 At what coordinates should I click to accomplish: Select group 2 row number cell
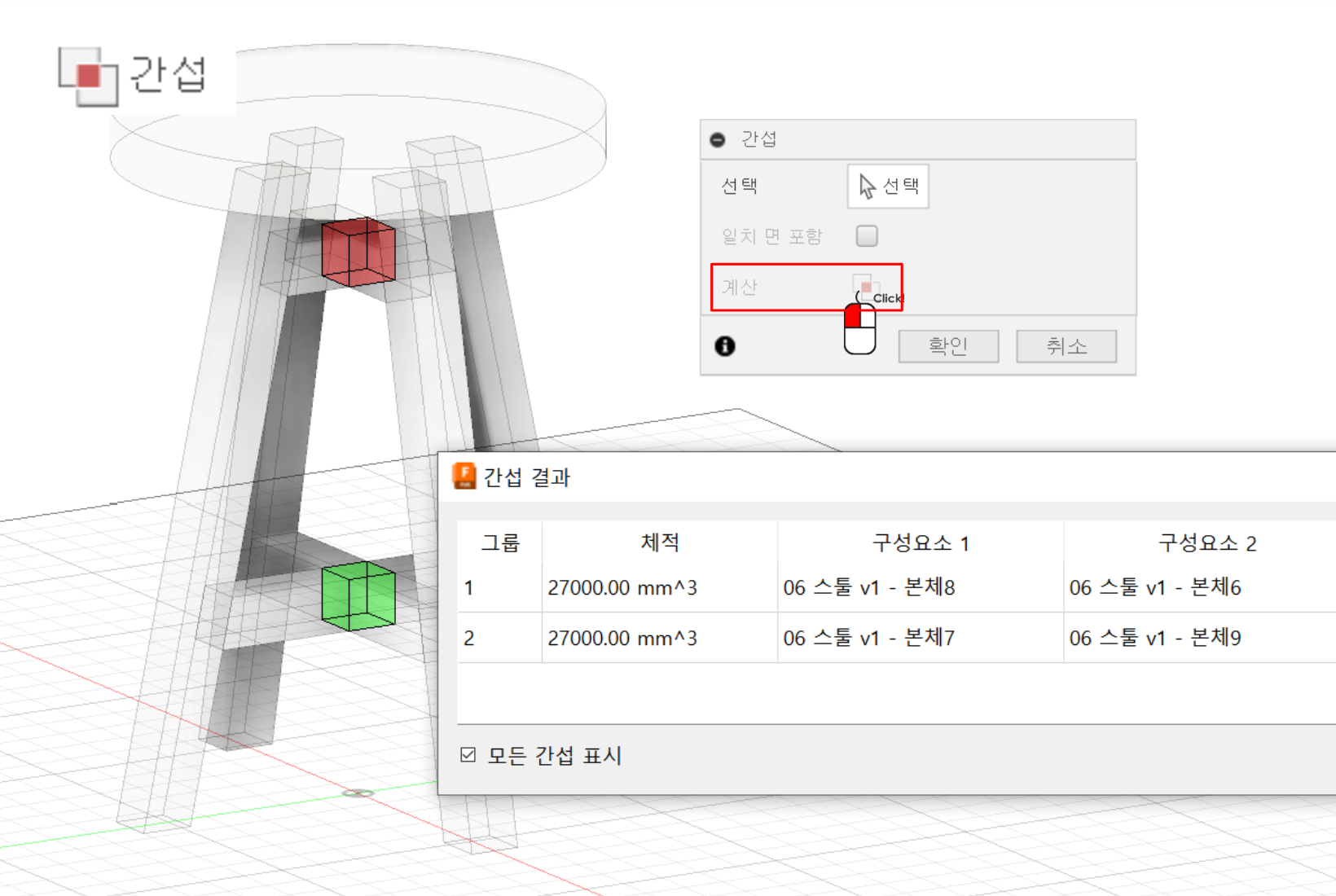[x=500, y=638]
